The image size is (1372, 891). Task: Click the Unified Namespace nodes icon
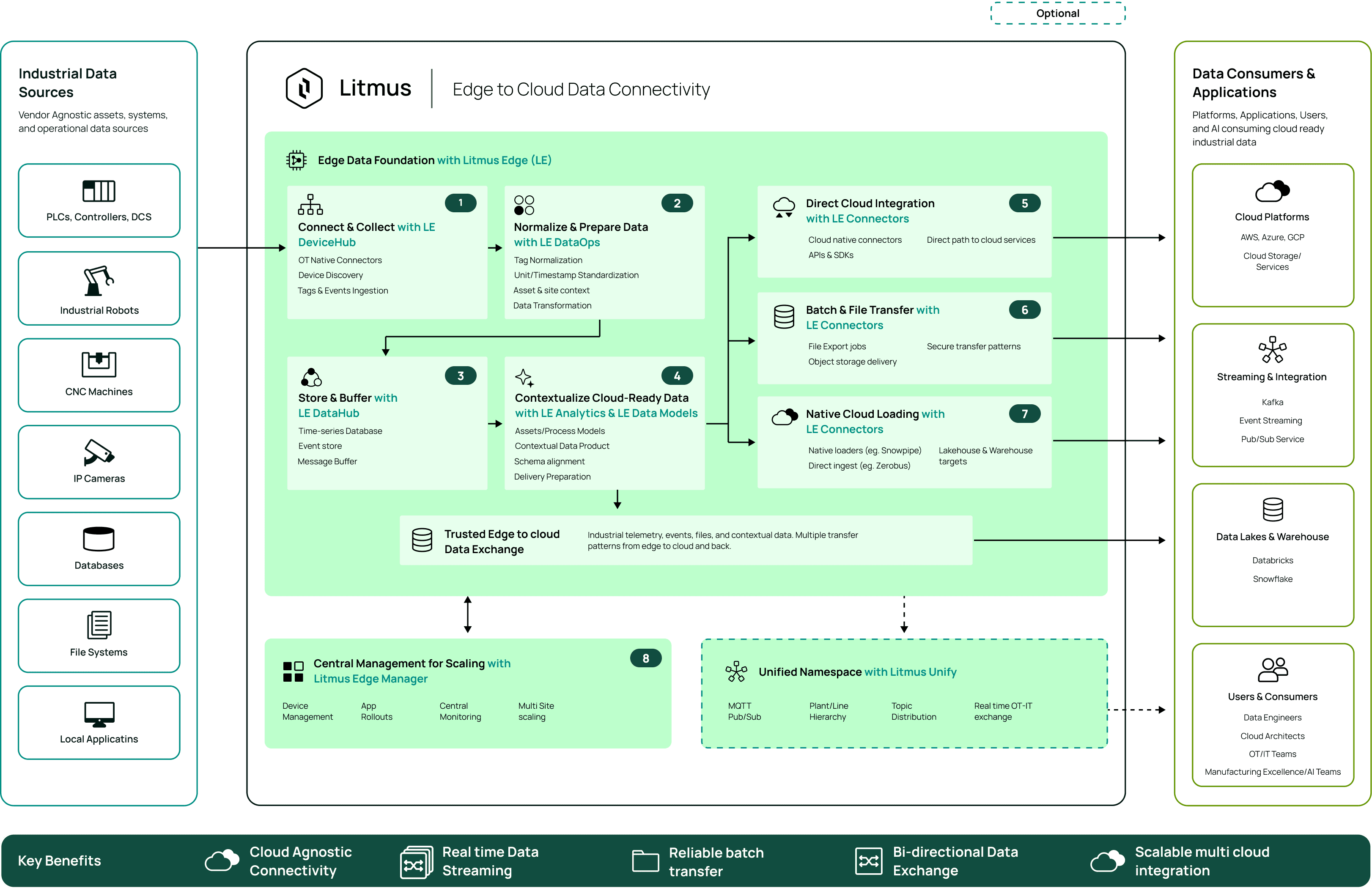click(x=736, y=672)
